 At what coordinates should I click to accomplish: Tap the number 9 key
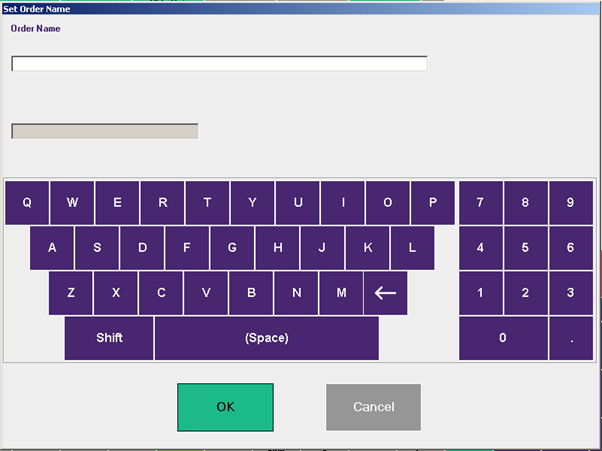[x=571, y=203]
